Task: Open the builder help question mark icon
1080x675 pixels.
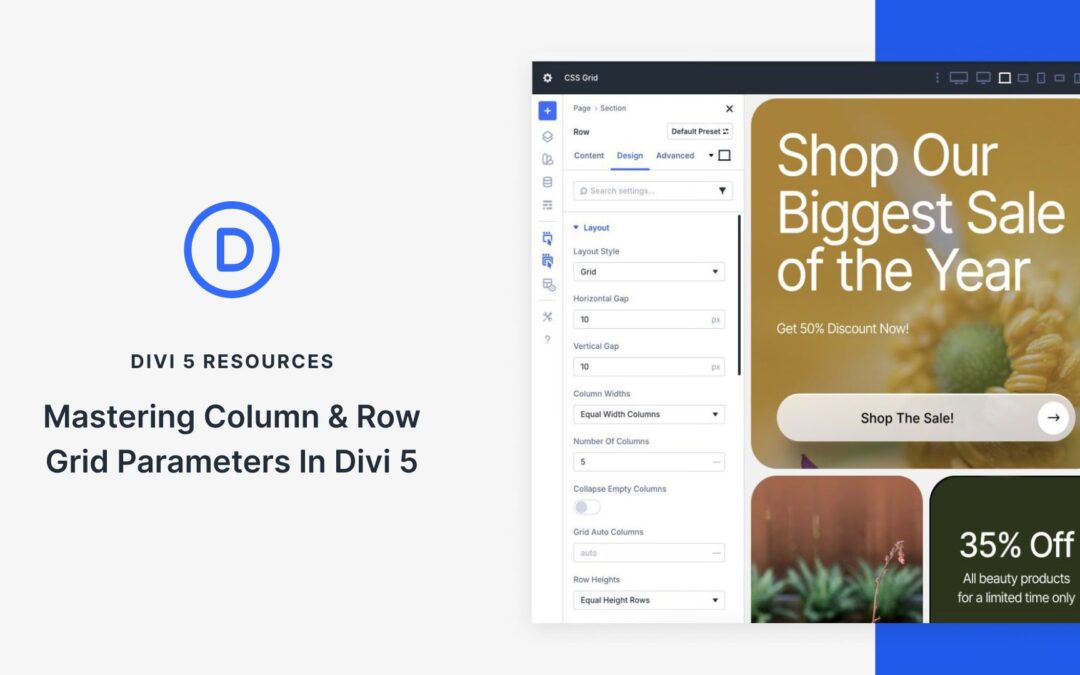Action: (547, 339)
